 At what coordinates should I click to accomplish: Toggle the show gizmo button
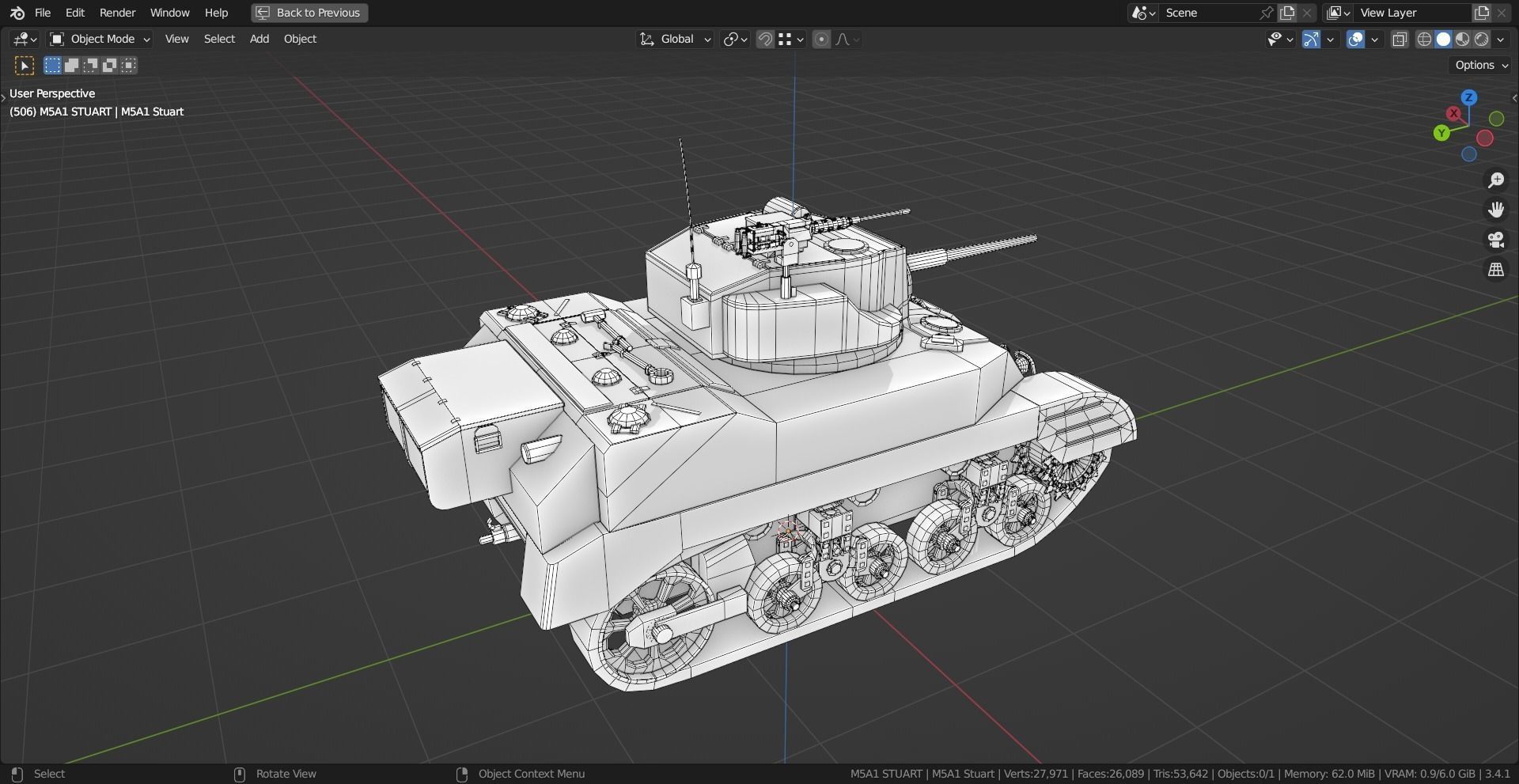click(x=1311, y=39)
